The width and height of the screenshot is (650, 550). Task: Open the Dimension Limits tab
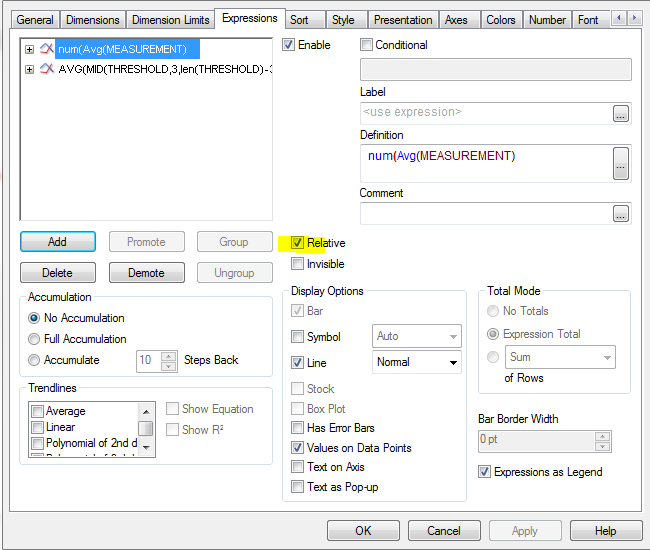[x=170, y=20]
